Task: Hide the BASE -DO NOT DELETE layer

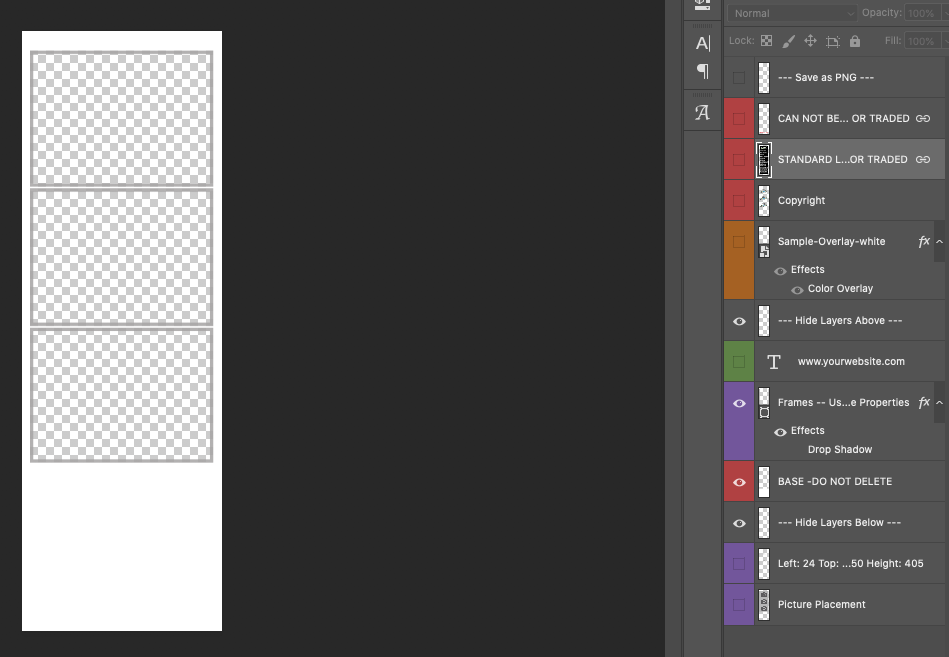Action: point(739,482)
